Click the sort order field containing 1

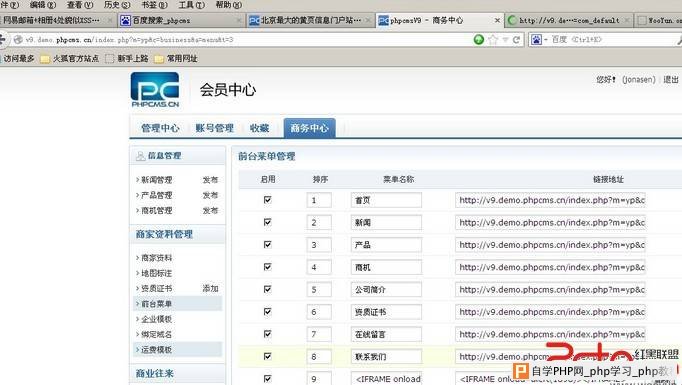pos(319,200)
